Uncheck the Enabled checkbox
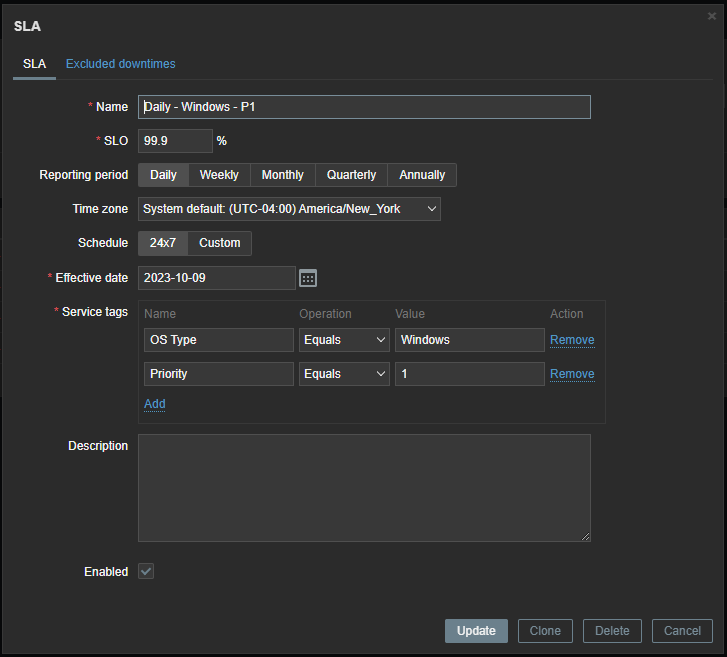This screenshot has width=727, height=657. tap(146, 571)
